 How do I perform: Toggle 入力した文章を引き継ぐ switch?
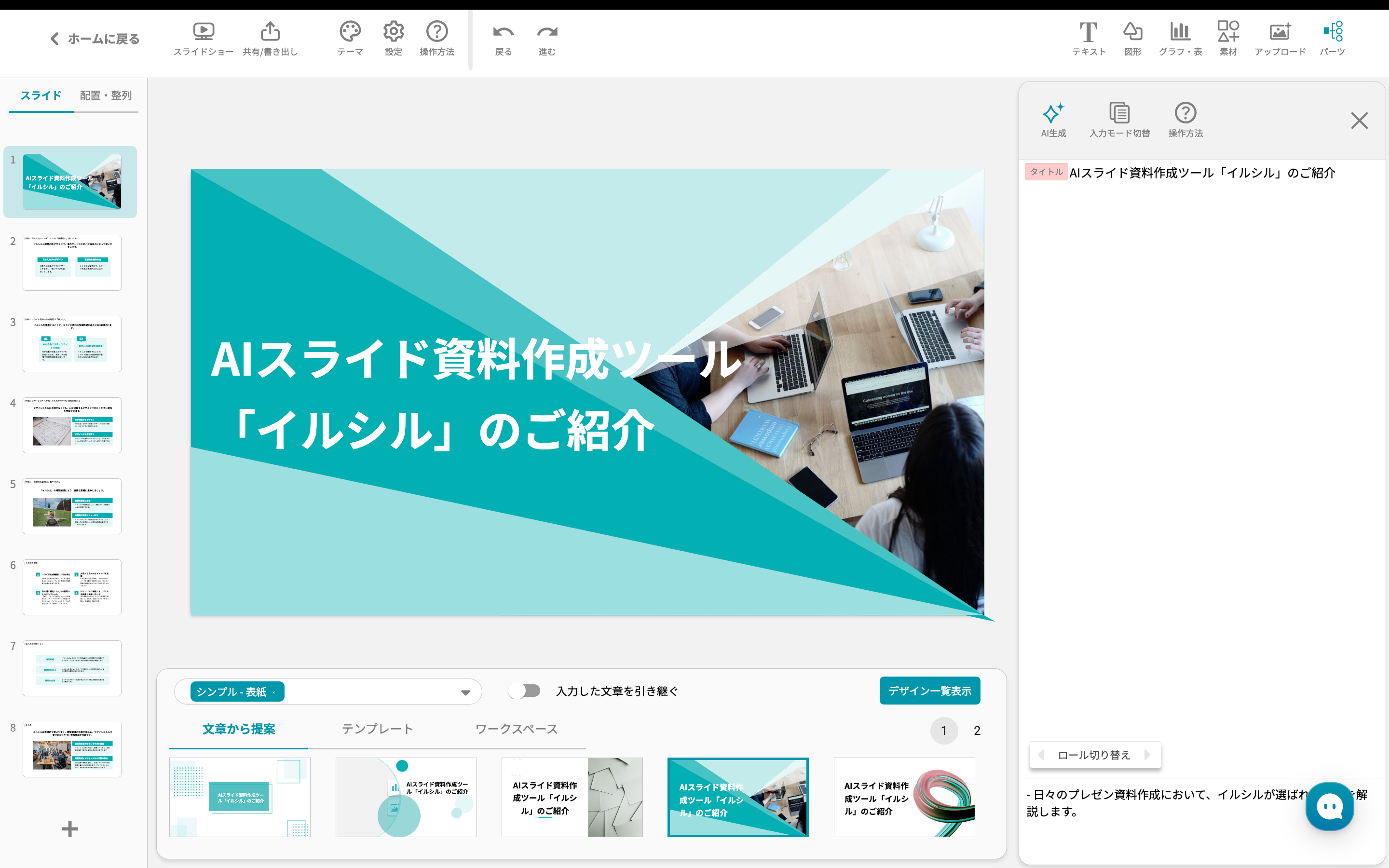pyautogui.click(x=525, y=691)
